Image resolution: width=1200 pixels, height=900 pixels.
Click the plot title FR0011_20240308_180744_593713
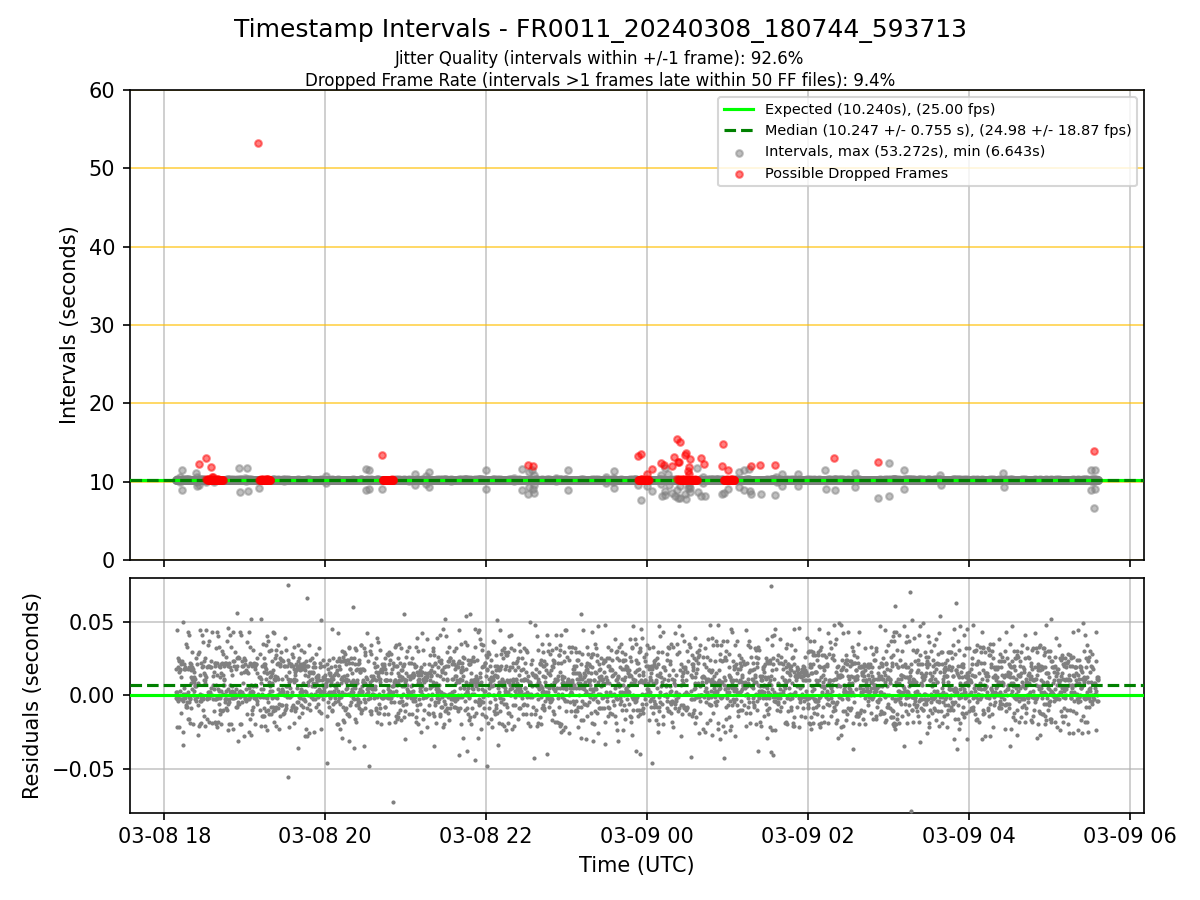click(x=600, y=29)
